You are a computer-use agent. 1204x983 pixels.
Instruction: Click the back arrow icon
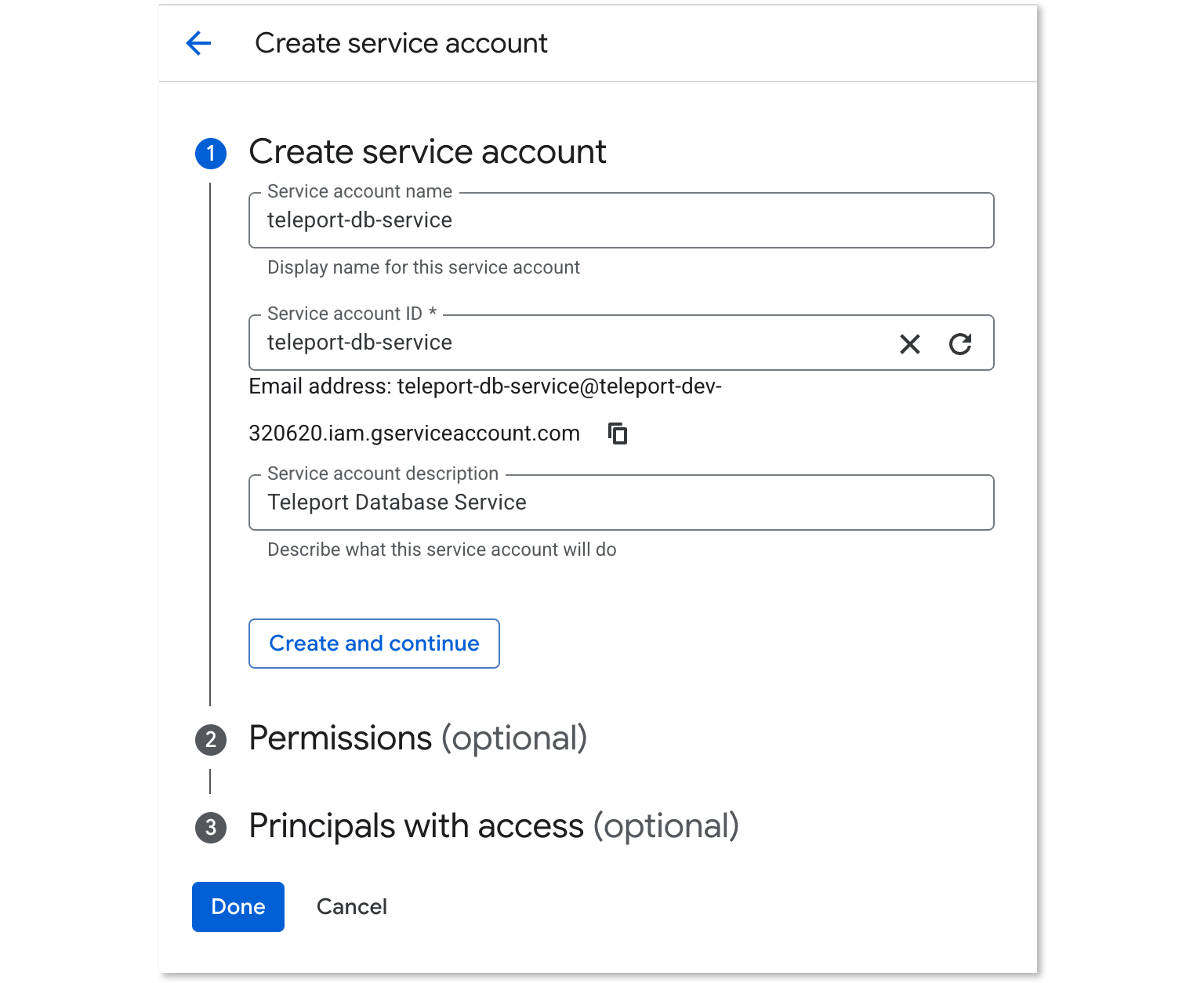(198, 43)
